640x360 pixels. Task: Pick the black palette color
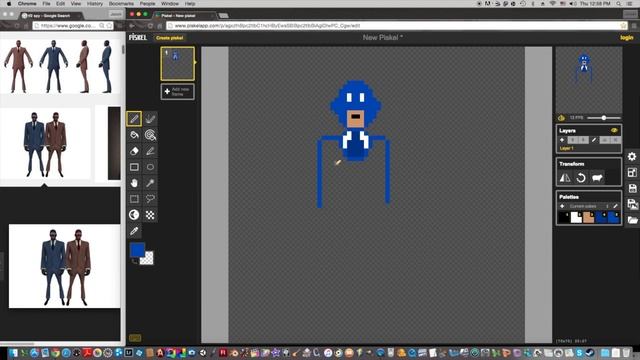pyautogui.click(x=564, y=217)
